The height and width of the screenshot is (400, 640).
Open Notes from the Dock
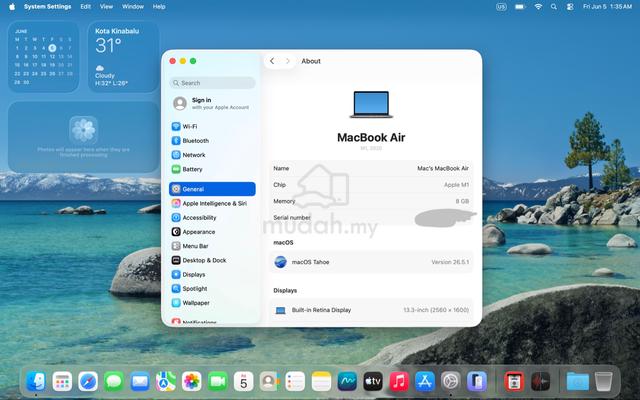[321, 382]
